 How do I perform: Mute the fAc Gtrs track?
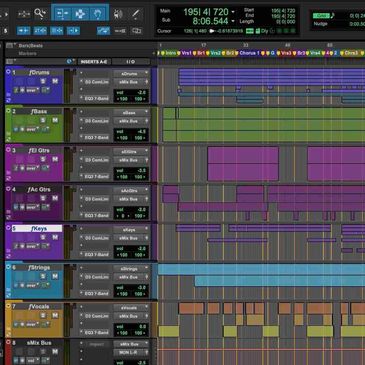point(55,198)
